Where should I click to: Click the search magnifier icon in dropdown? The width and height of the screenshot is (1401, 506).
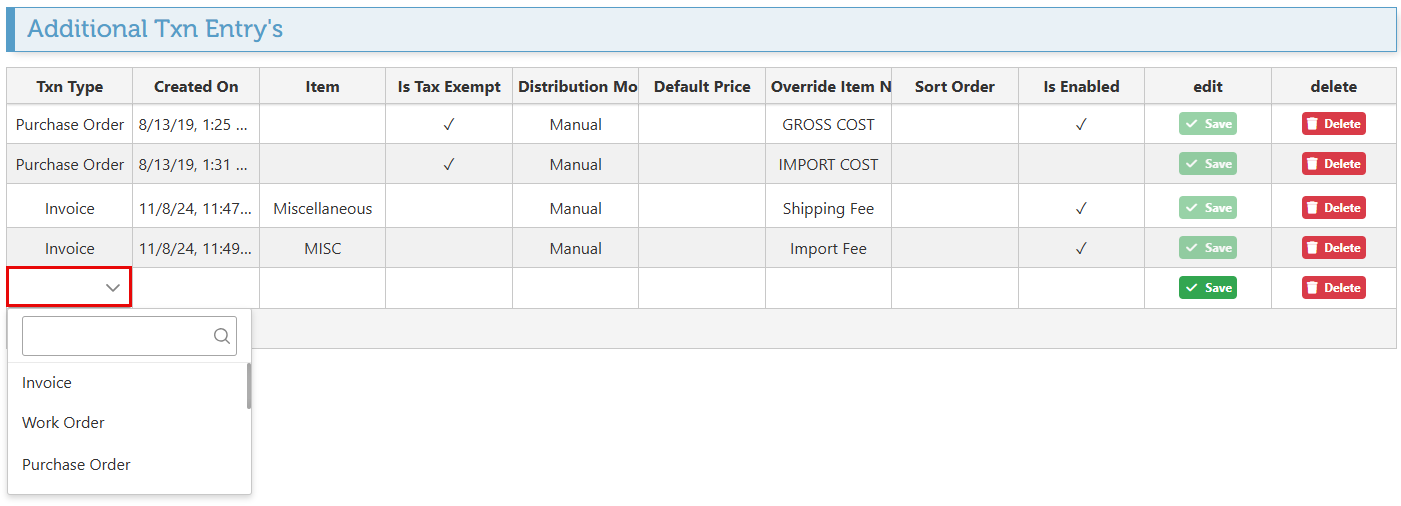[222, 337]
